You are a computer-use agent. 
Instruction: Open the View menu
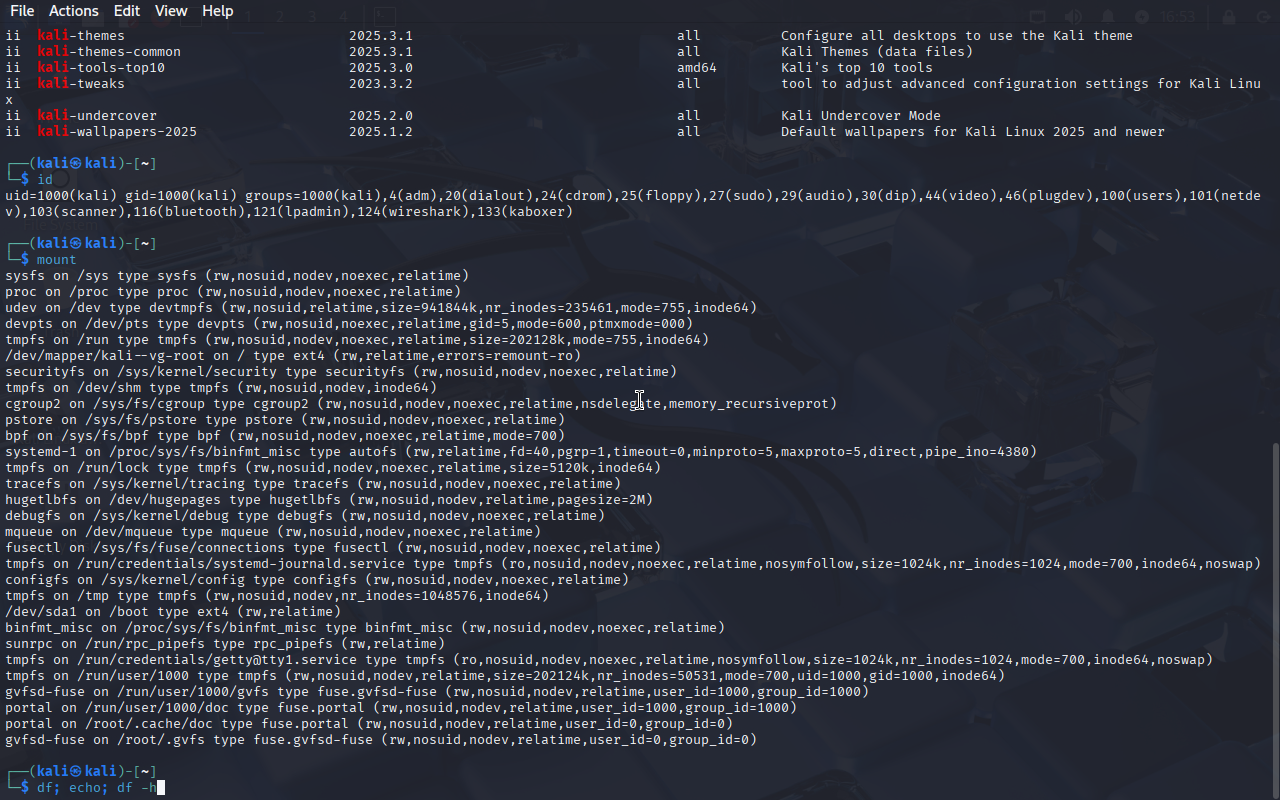(x=171, y=11)
